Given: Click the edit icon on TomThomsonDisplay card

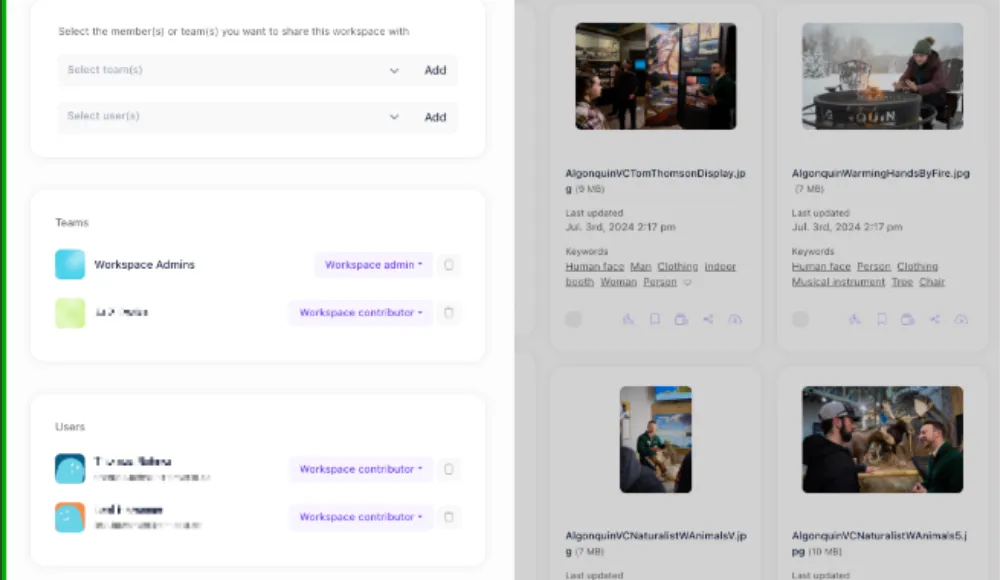Looking at the screenshot, I should coord(628,319).
